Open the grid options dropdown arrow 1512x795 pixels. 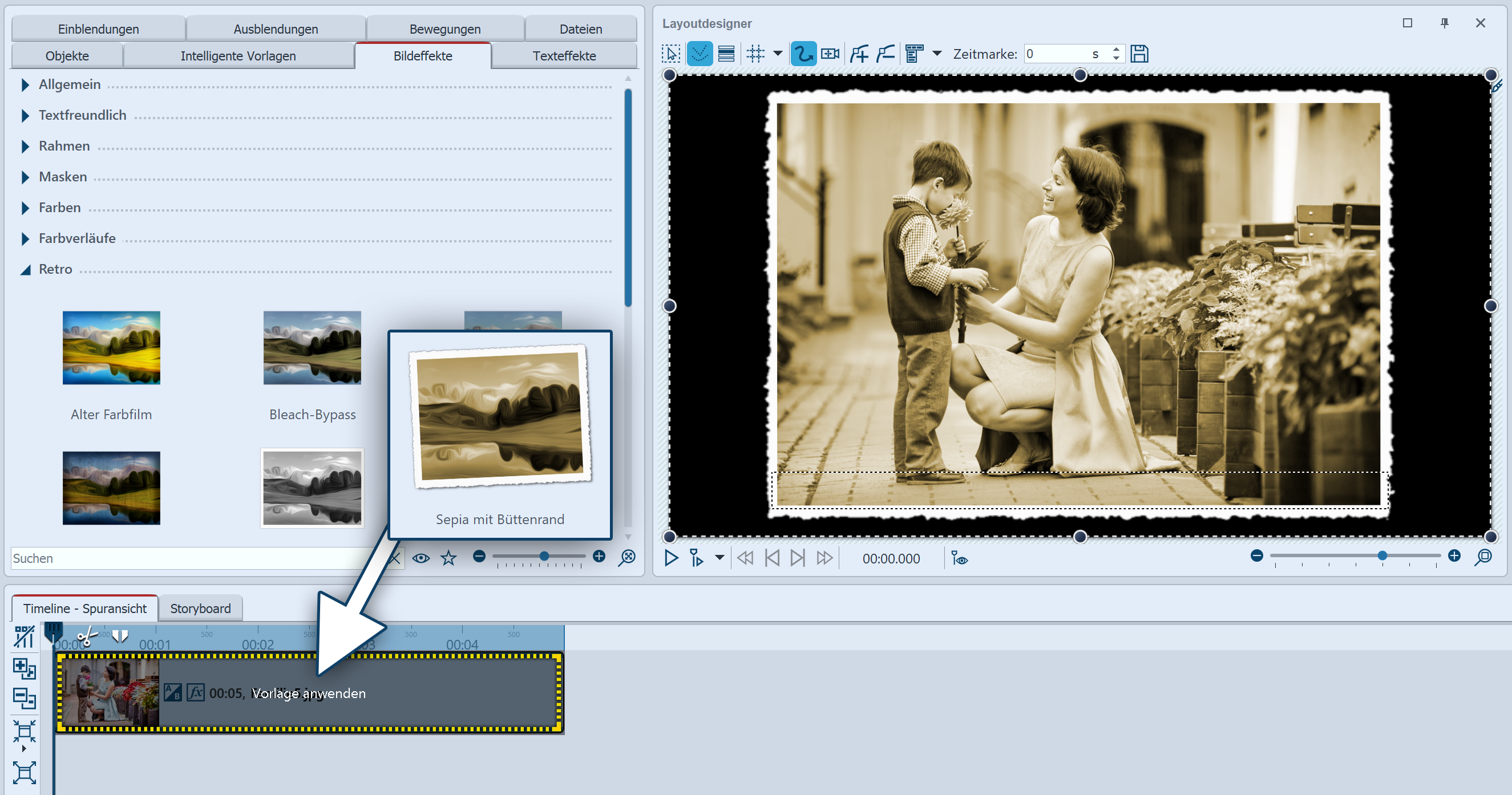point(778,54)
